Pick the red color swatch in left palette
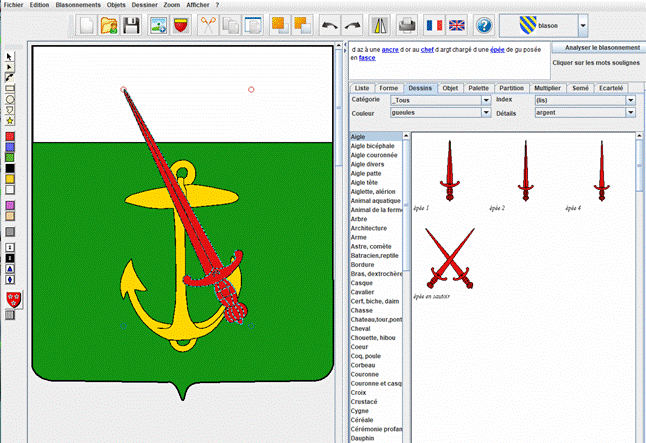The image size is (646, 443). [x=10, y=136]
